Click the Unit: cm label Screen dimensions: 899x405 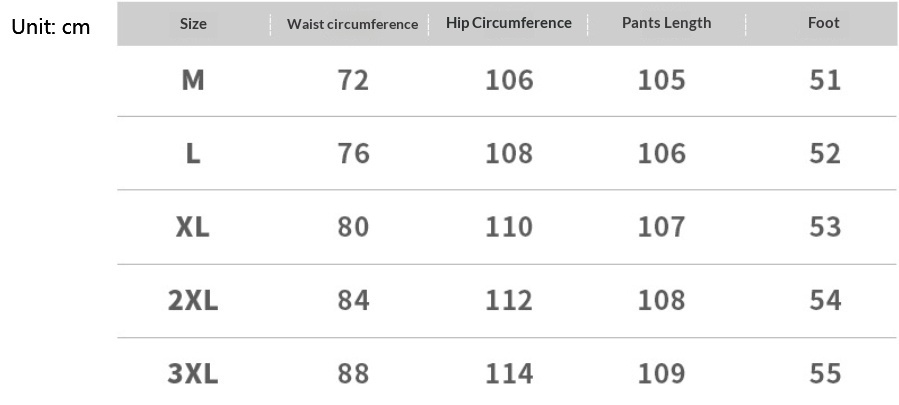pyautogui.click(x=51, y=27)
